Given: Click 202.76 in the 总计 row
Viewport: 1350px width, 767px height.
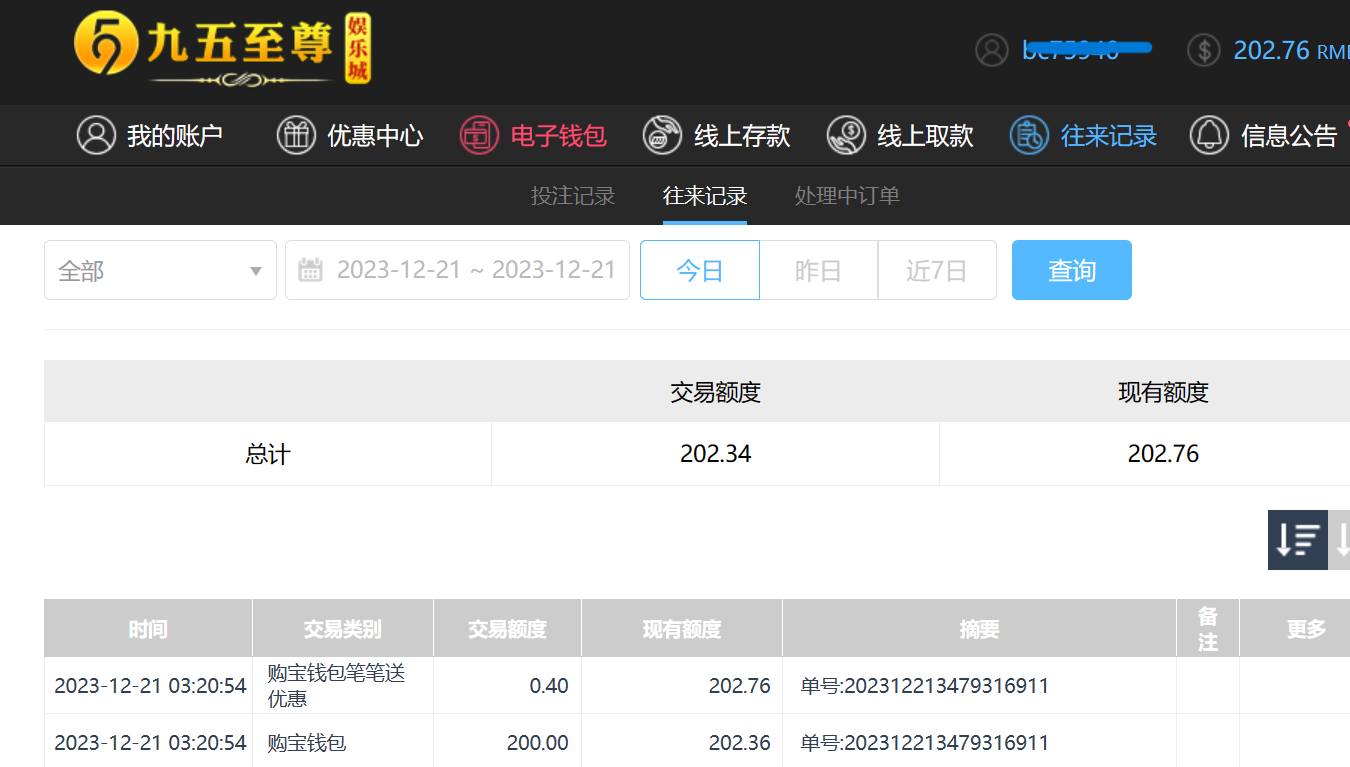Looking at the screenshot, I should pyautogui.click(x=1163, y=454).
